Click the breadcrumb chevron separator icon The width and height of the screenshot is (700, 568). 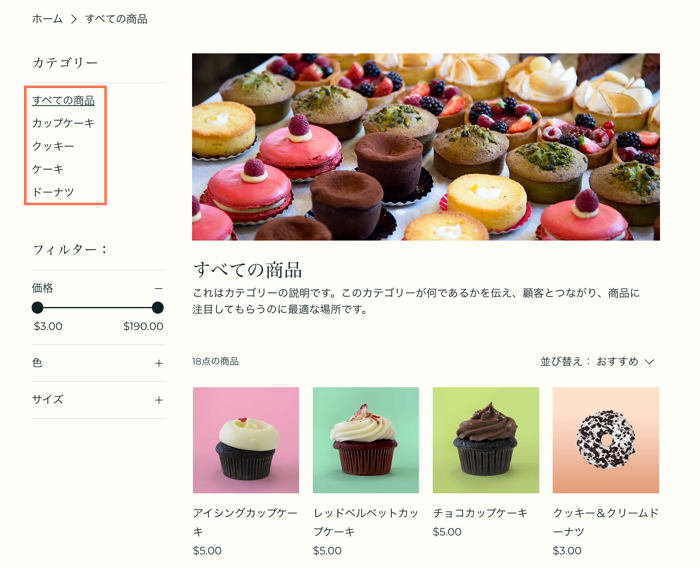click(73, 19)
